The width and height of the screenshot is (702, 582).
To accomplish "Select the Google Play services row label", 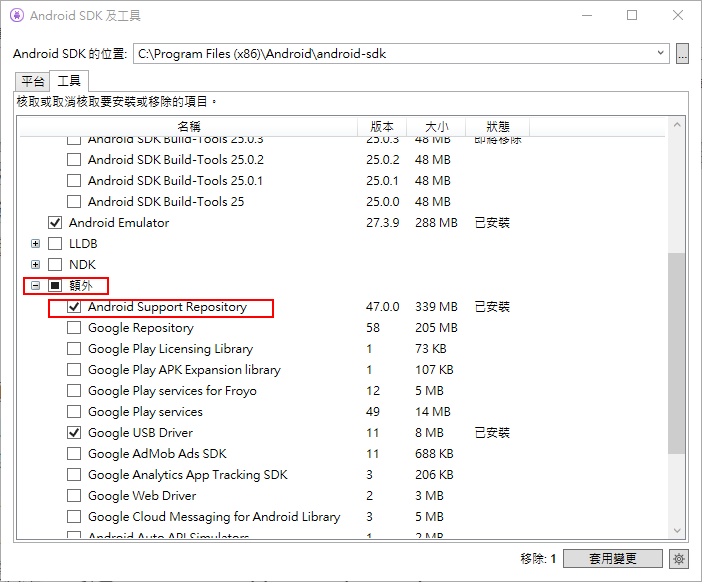I will pos(145,411).
